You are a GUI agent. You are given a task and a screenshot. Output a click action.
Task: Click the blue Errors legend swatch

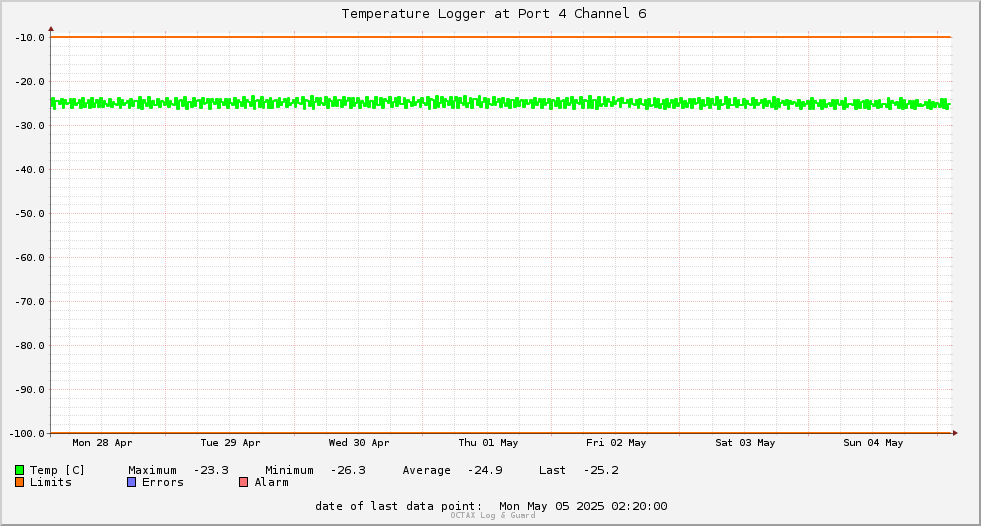pyautogui.click(x=131, y=482)
